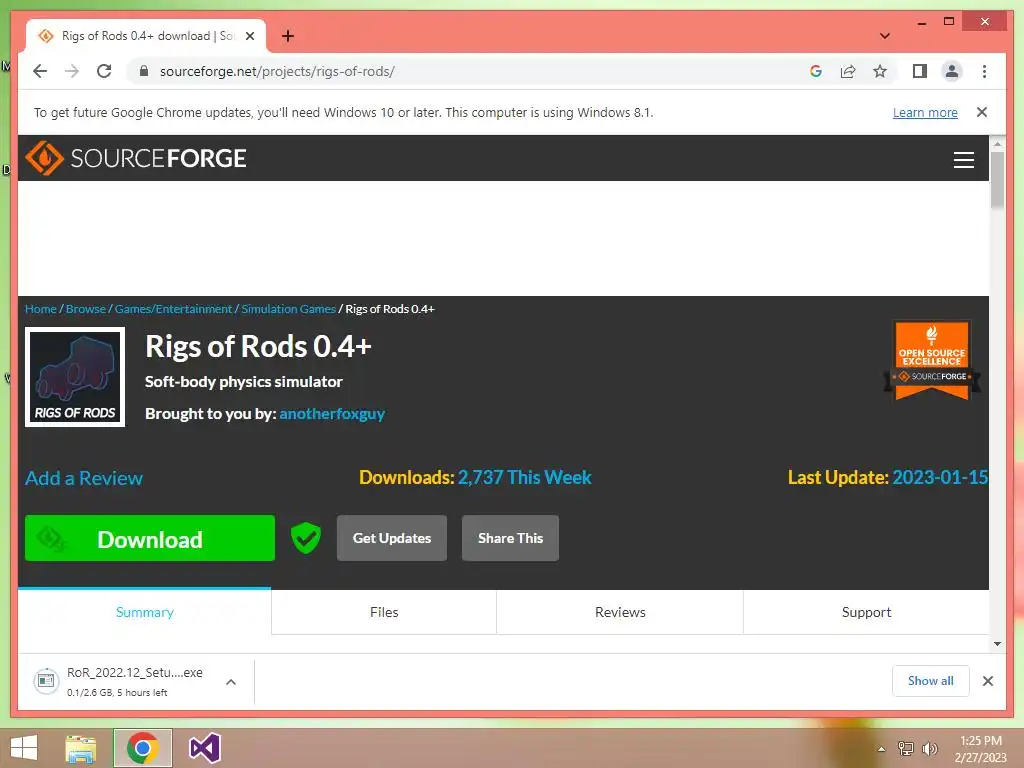This screenshot has width=1024, height=768.
Task: Expand the download item options chevron
Action: (231, 682)
